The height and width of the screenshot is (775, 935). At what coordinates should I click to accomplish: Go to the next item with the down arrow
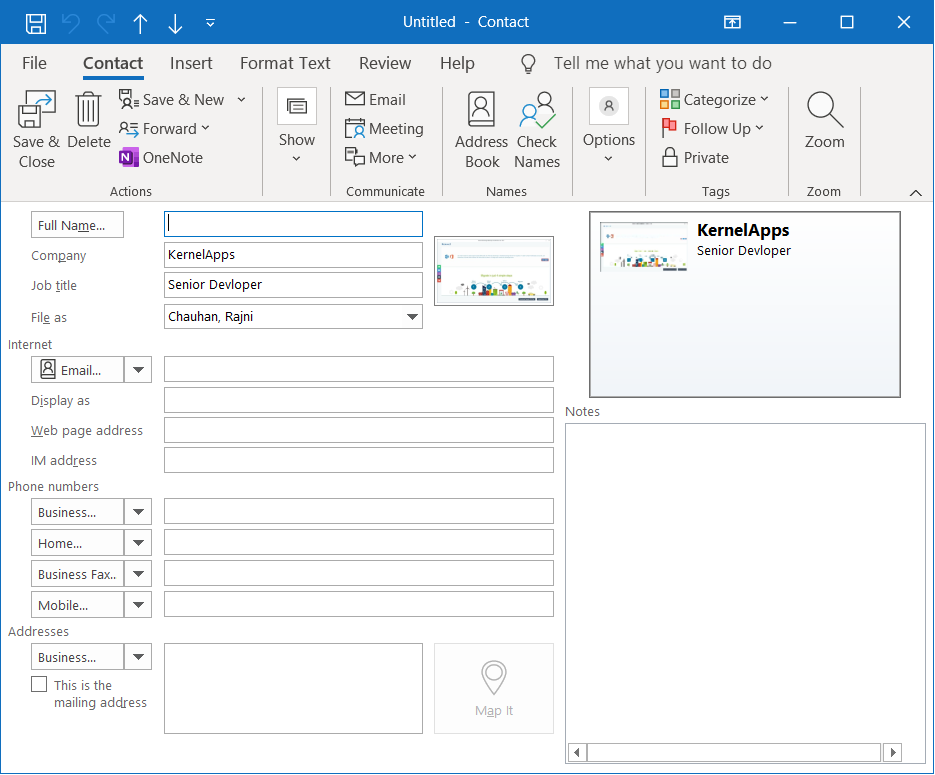175,23
